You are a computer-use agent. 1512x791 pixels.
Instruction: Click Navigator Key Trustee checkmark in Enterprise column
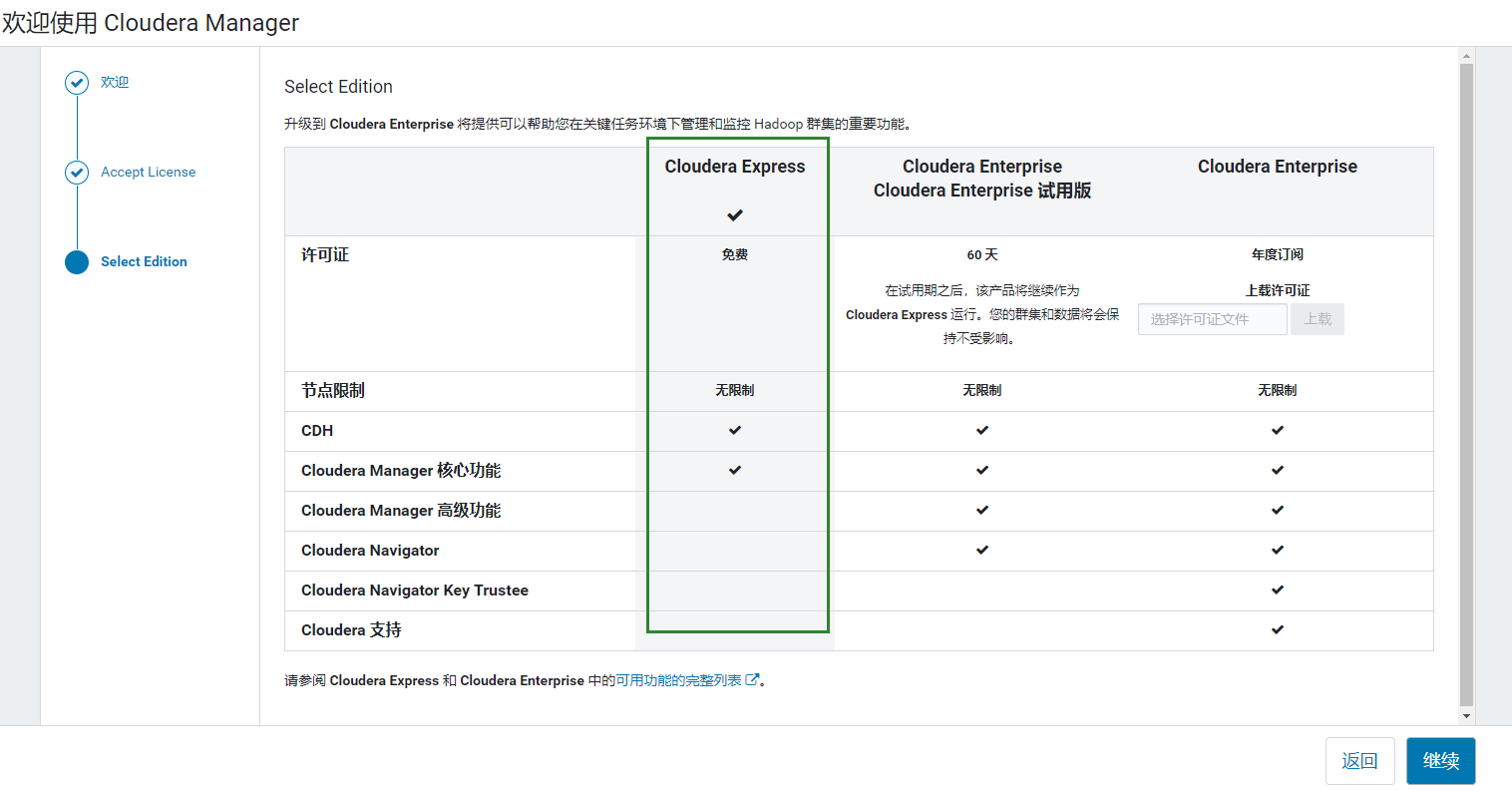point(1278,590)
